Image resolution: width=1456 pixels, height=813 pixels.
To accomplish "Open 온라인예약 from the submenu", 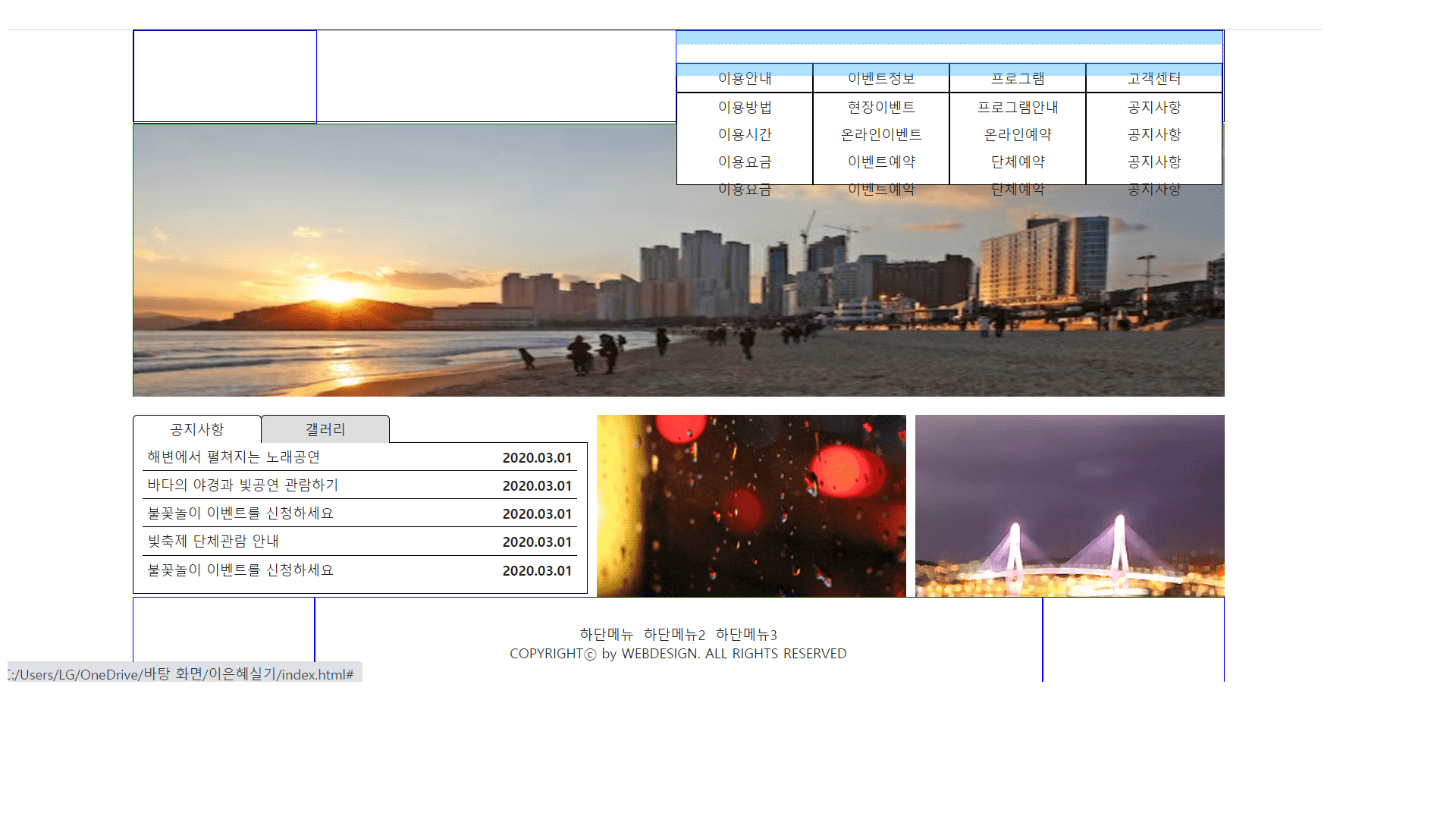I will coord(1018,134).
